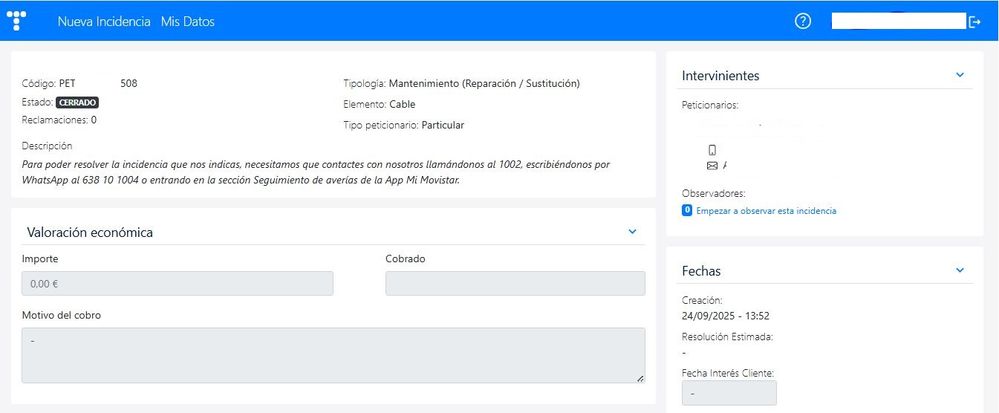Click the Cobrado input field
999x413 pixels.
pos(515,284)
